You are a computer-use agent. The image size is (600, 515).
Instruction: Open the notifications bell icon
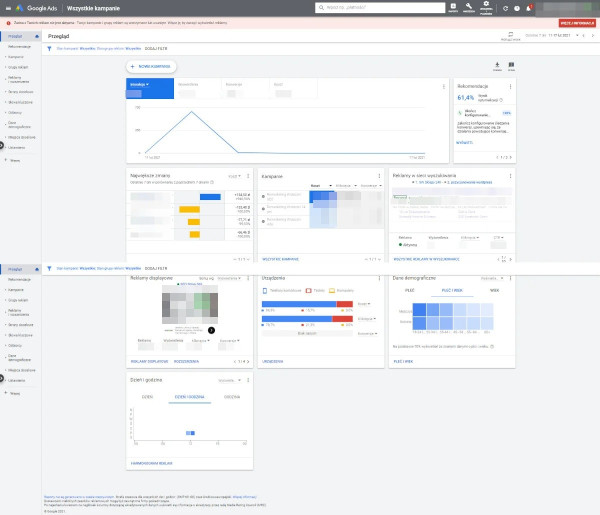(x=529, y=7)
